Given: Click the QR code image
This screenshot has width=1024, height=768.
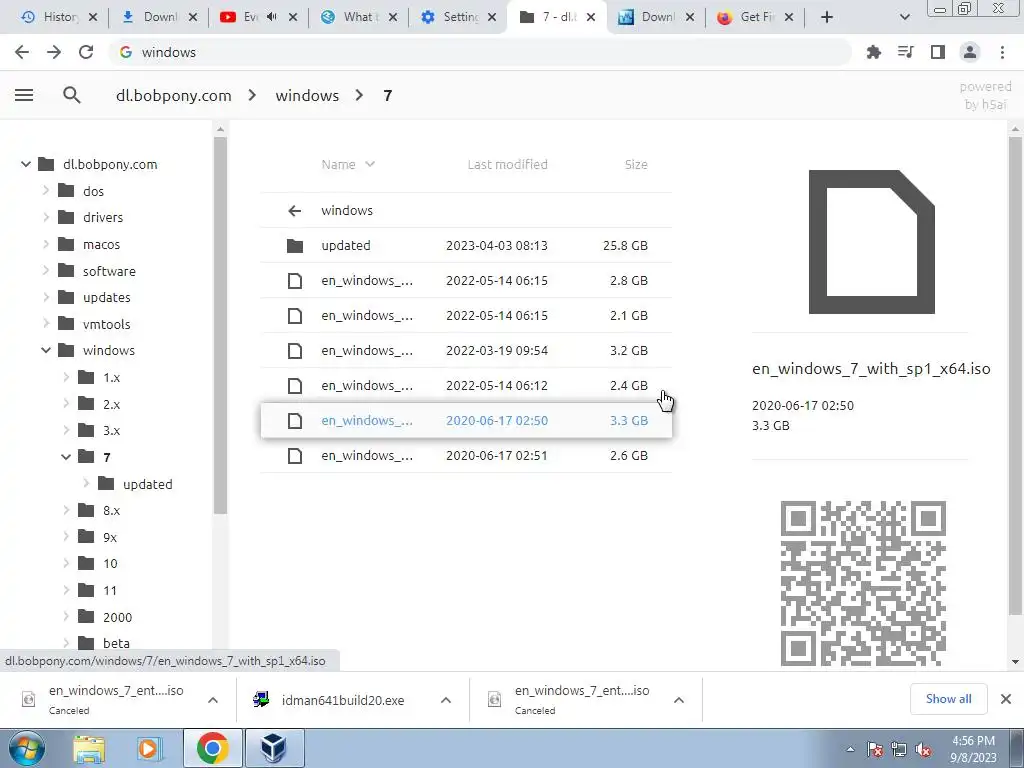Looking at the screenshot, I should 863,583.
